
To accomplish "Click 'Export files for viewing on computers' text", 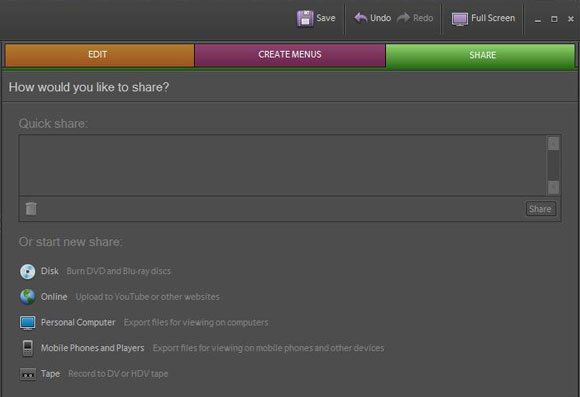I will pos(196,323).
